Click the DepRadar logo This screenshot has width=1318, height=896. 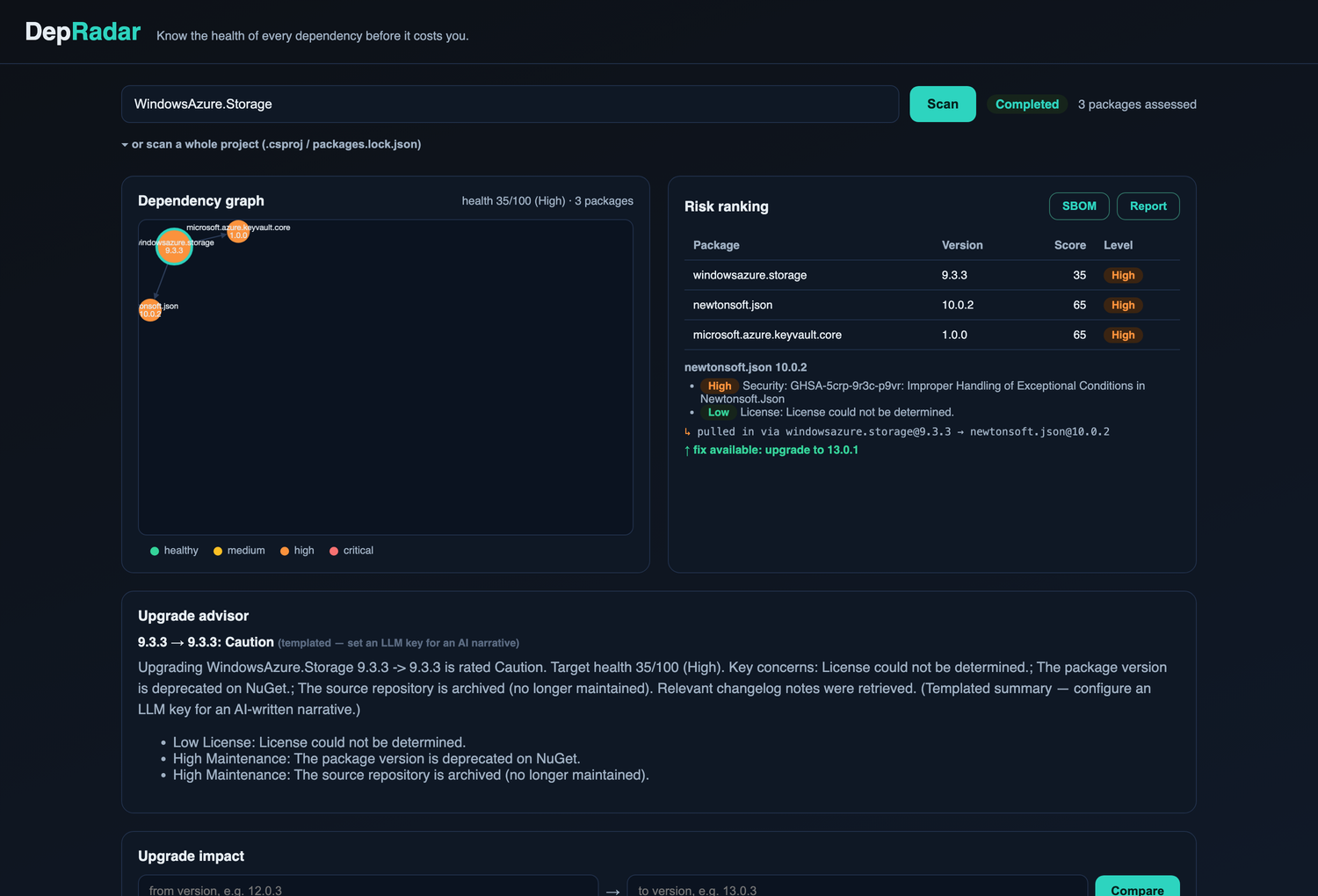pos(83,33)
